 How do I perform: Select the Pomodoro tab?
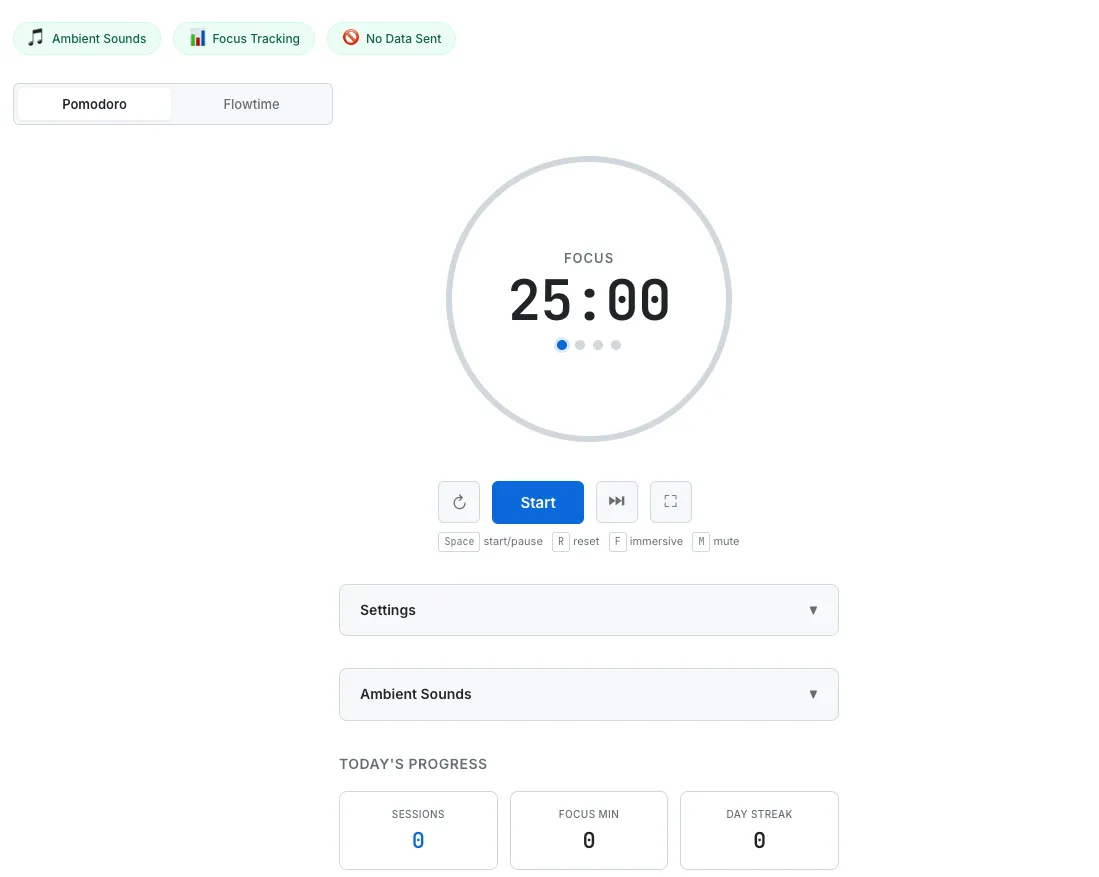[x=94, y=104]
